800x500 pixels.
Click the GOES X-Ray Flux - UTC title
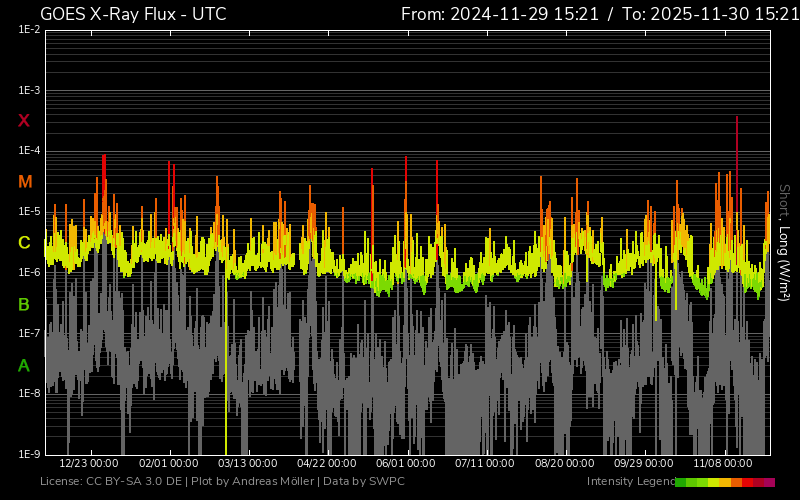click(133, 14)
